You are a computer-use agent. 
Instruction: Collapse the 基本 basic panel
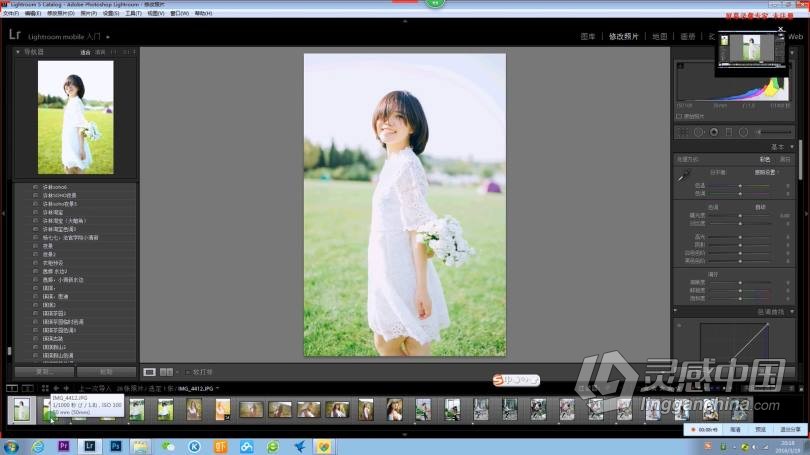click(792, 147)
